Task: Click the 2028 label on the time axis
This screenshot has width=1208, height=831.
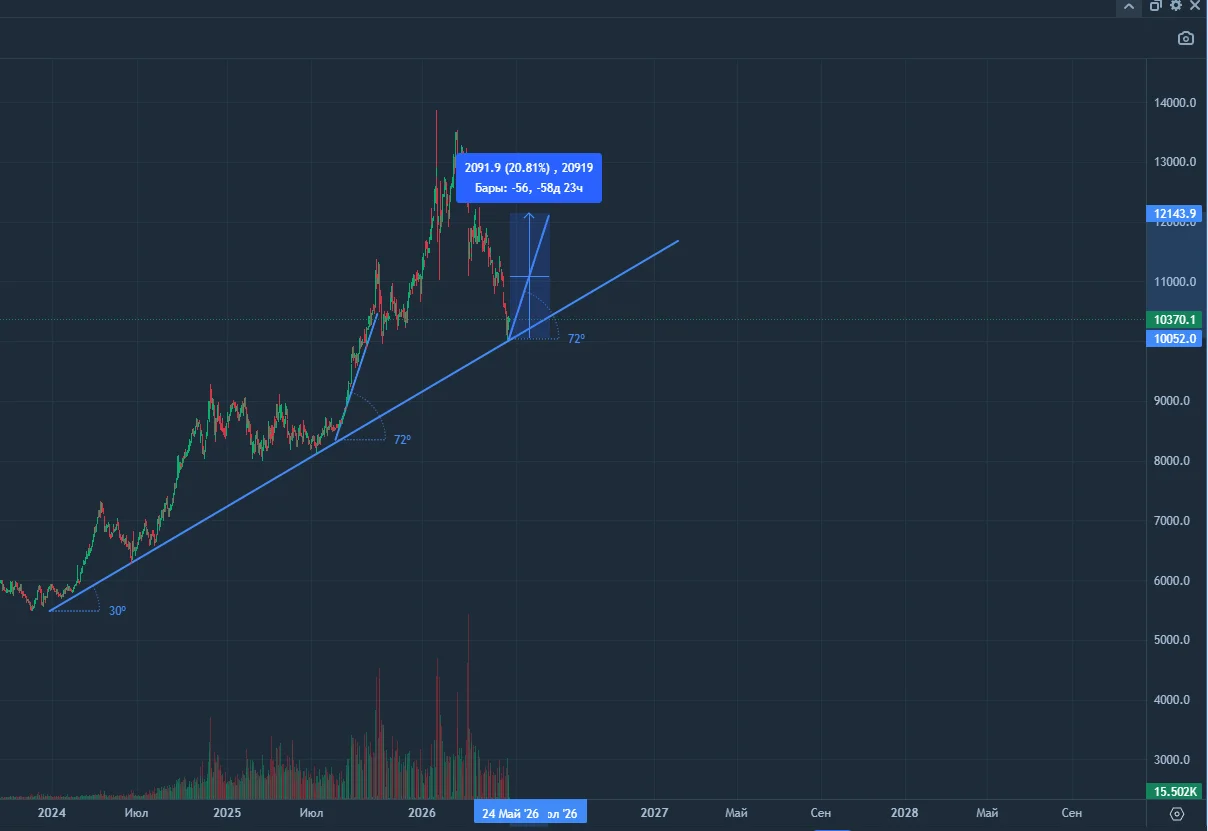Action: 904,814
